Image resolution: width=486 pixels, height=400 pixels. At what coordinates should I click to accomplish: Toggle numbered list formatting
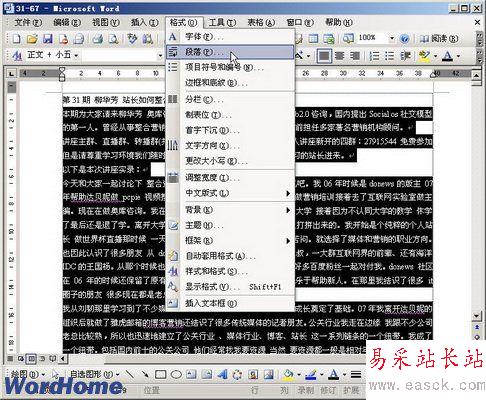click(374, 56)
